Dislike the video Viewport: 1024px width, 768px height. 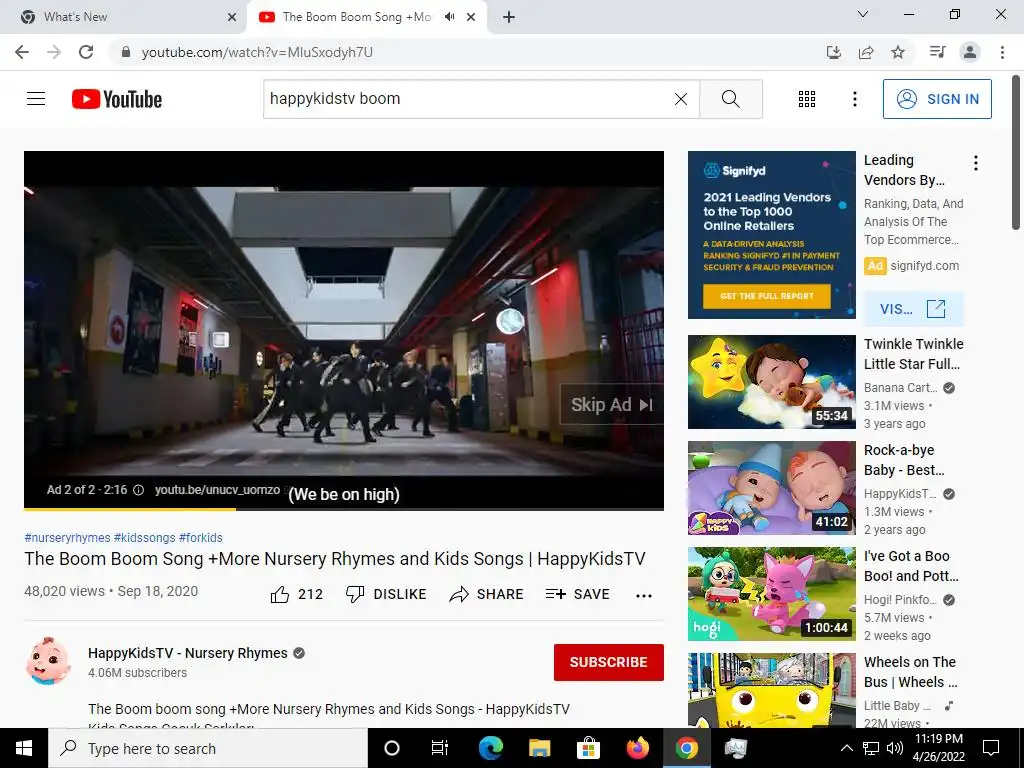(385, 594)
